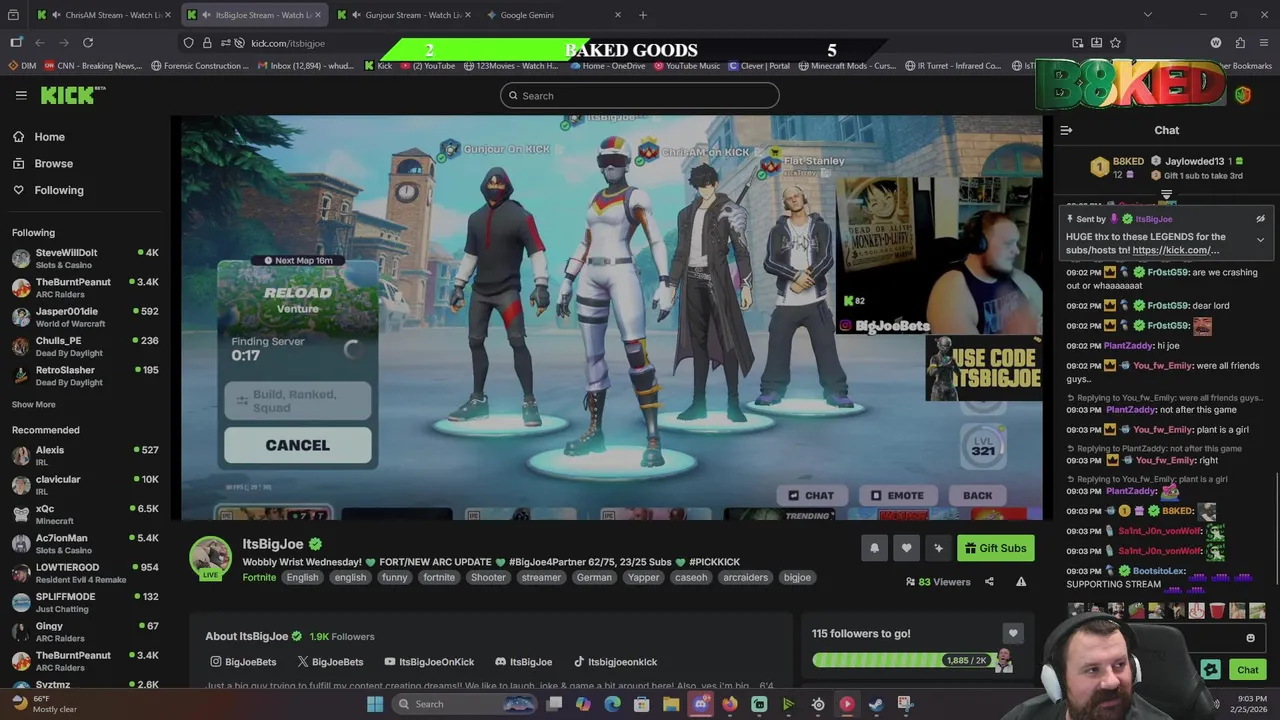This screenshot has width=1280, height=720.
Task: Collapse the chat panel arrow icon
Action: [1066, 130]
